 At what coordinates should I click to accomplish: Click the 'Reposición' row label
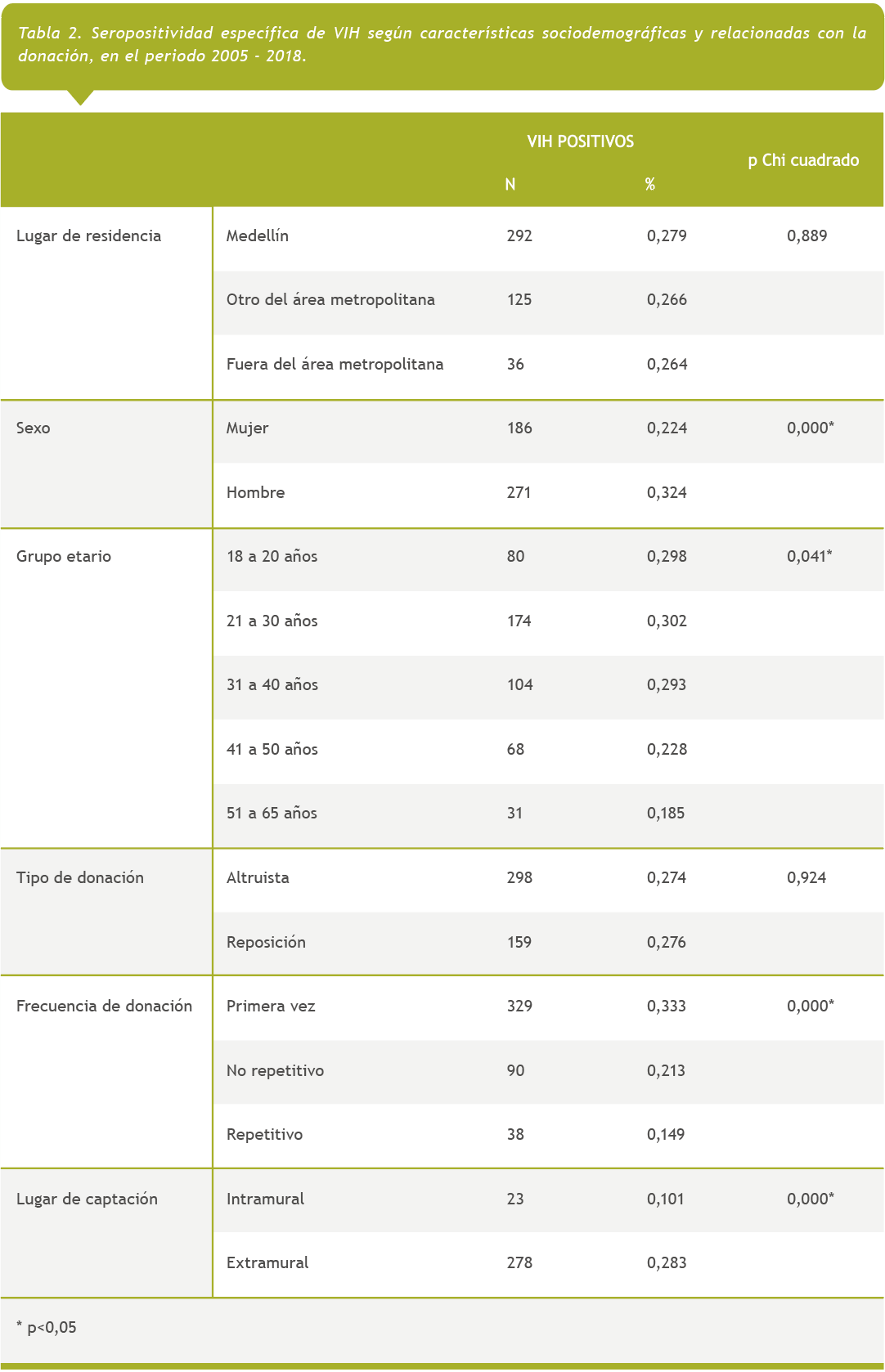266,943
